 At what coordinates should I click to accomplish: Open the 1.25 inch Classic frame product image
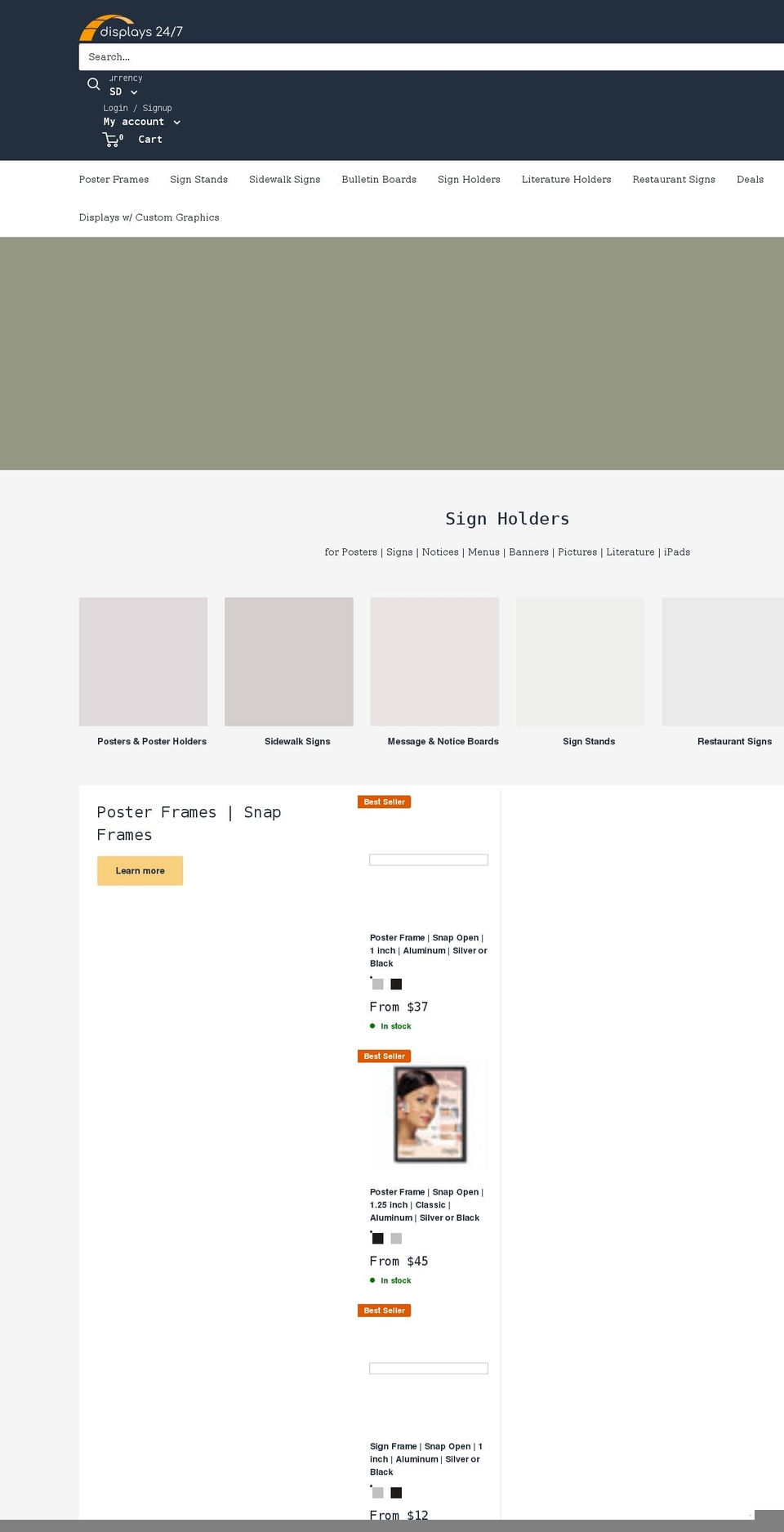pos(429,1114)
